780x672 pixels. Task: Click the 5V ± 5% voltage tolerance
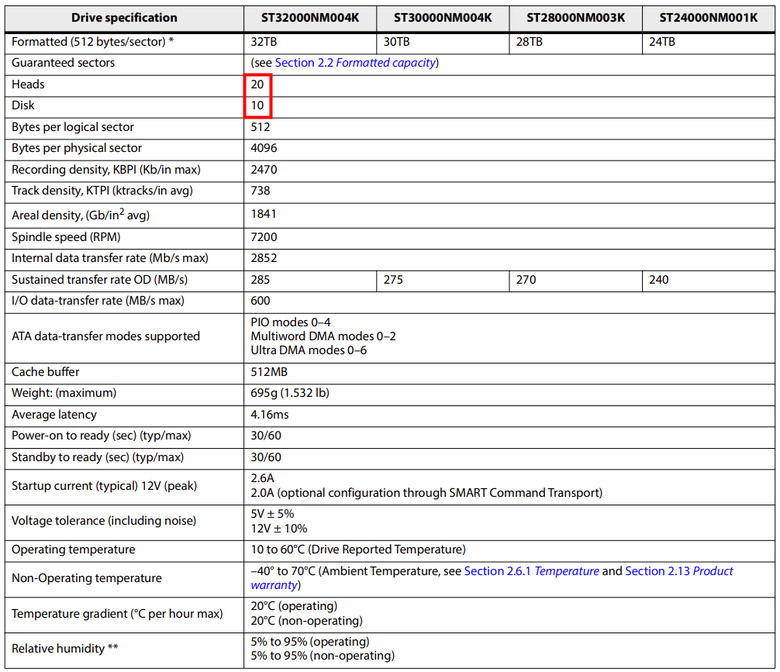(273, 514)
